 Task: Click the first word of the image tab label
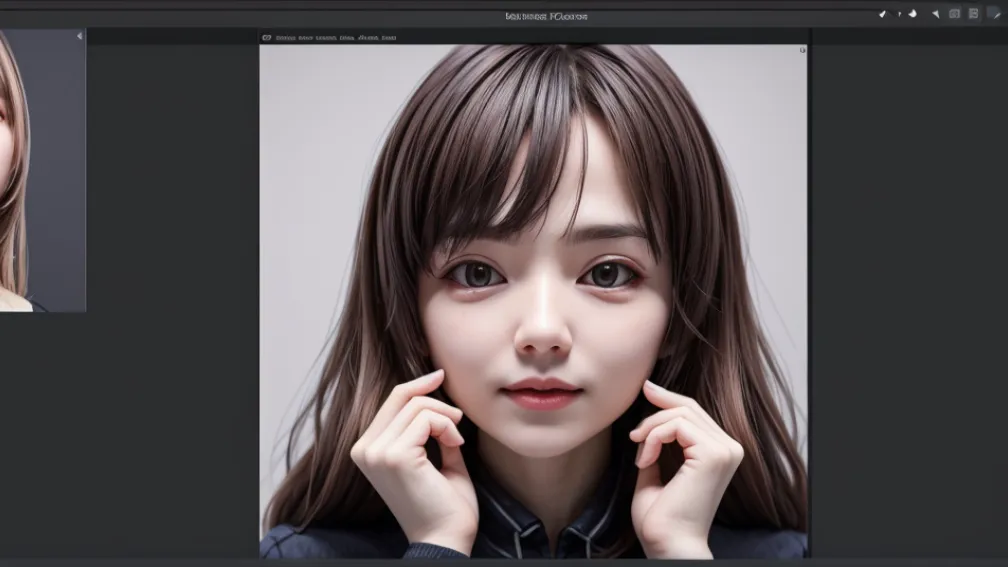[x=287, y=38]
